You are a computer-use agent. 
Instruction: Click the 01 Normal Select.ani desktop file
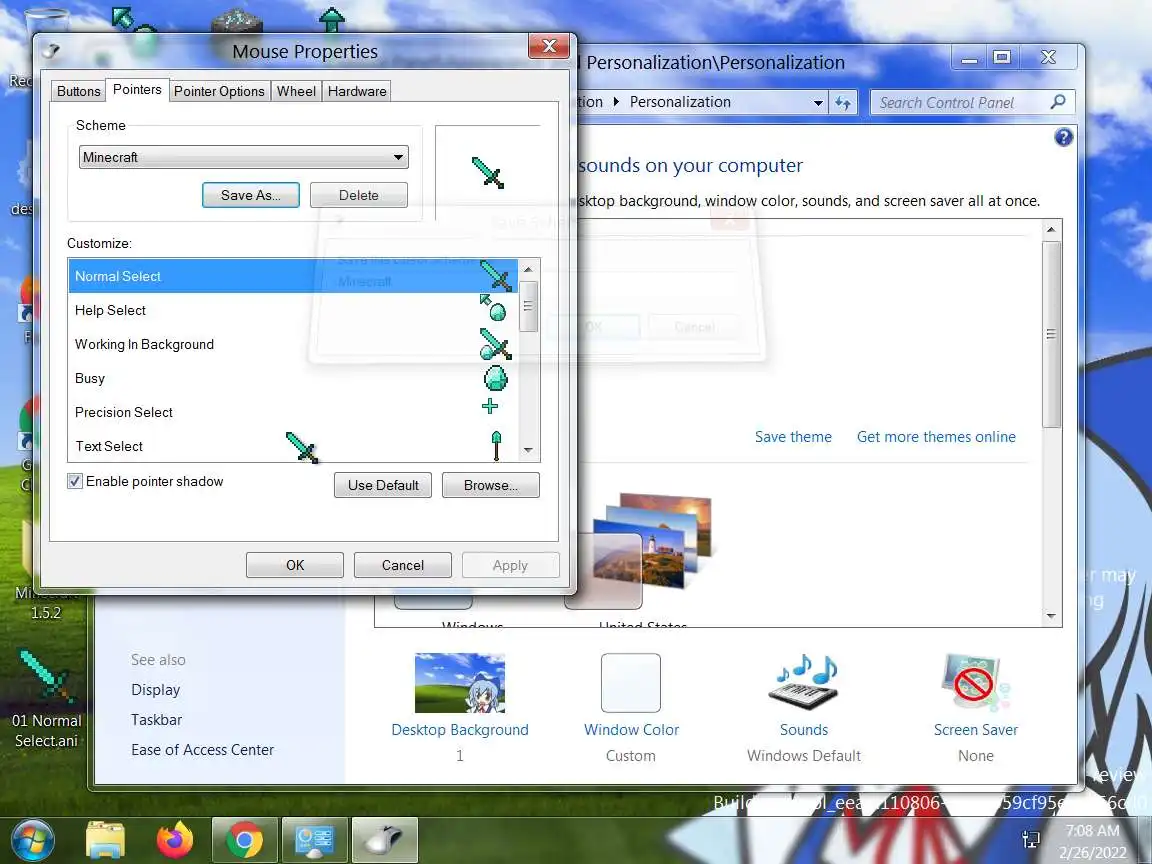46,699
